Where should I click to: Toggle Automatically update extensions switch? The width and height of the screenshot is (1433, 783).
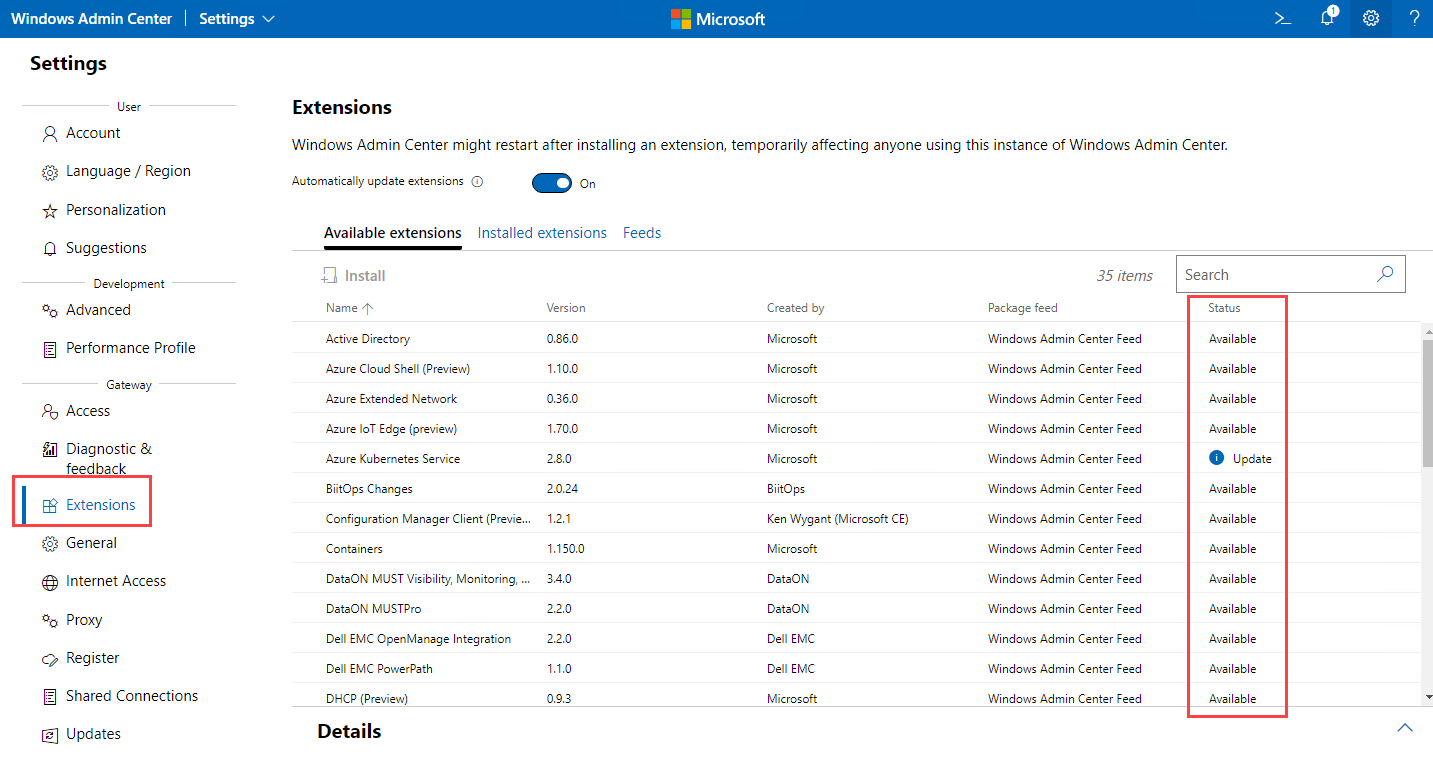[x=552, y=183]
